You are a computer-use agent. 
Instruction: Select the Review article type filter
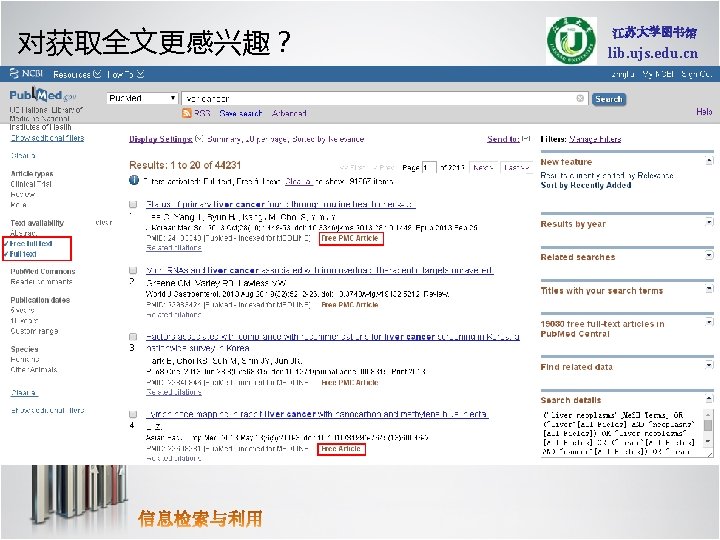click(22, 194)
